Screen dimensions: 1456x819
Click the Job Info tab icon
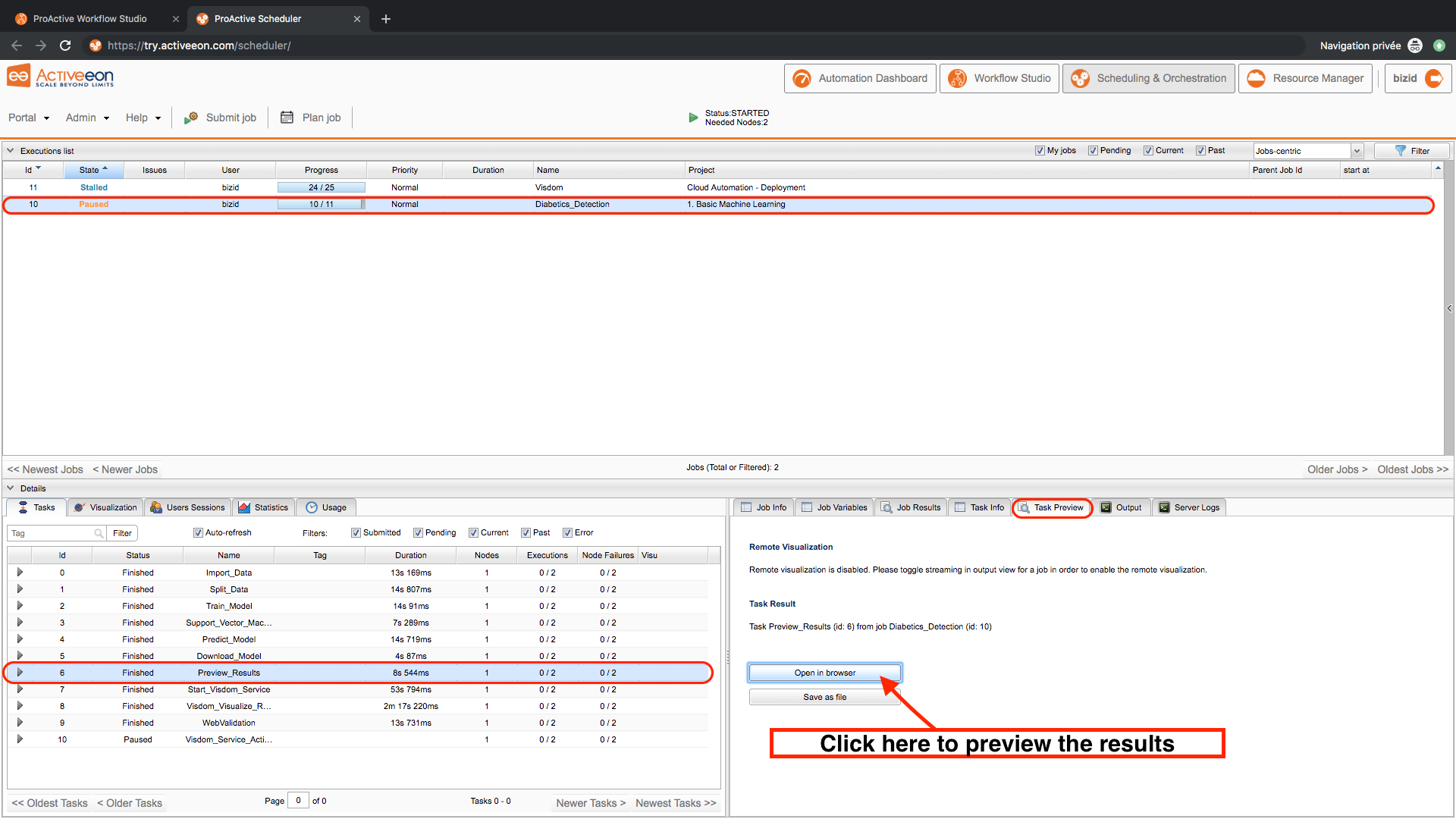746,507
